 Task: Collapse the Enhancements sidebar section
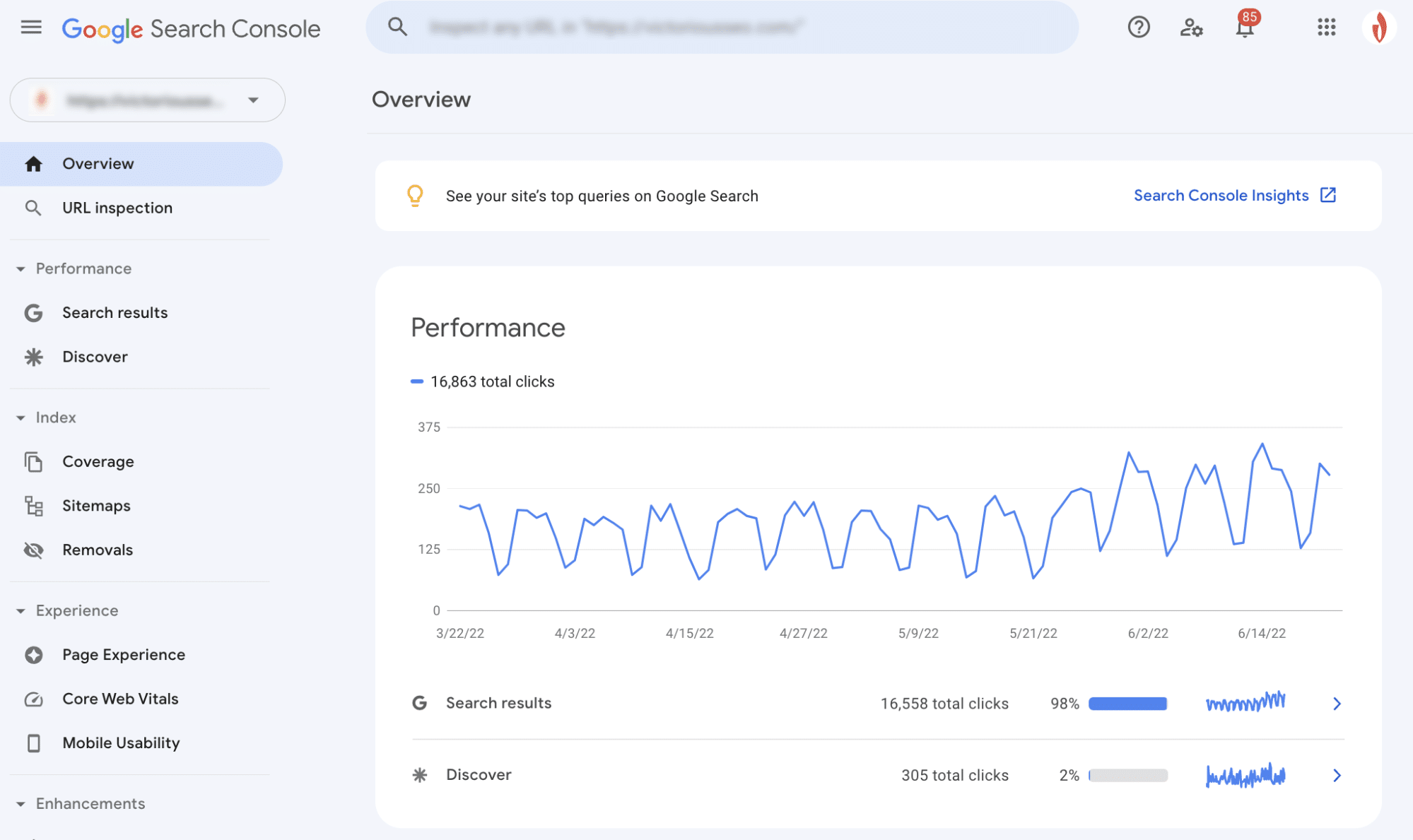(20, 804)
